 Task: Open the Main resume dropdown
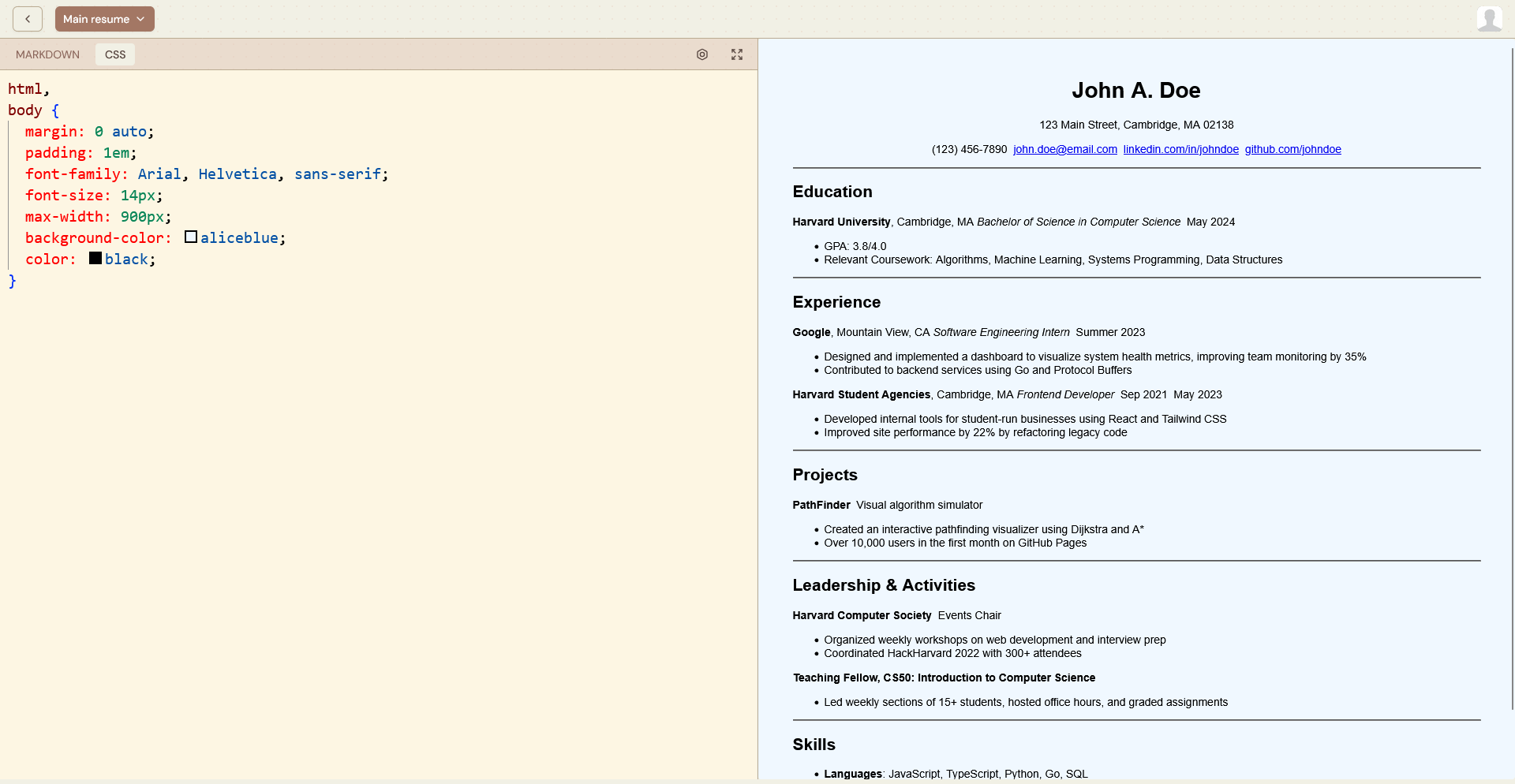(104, 18)
